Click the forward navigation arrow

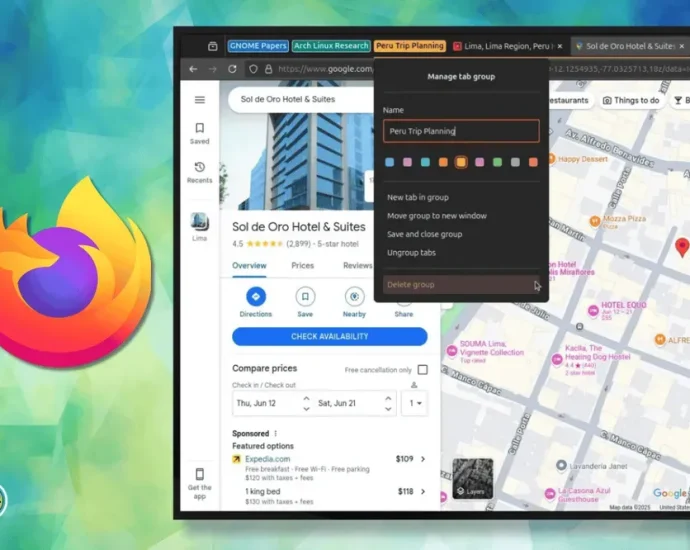[x=213, y=69]
